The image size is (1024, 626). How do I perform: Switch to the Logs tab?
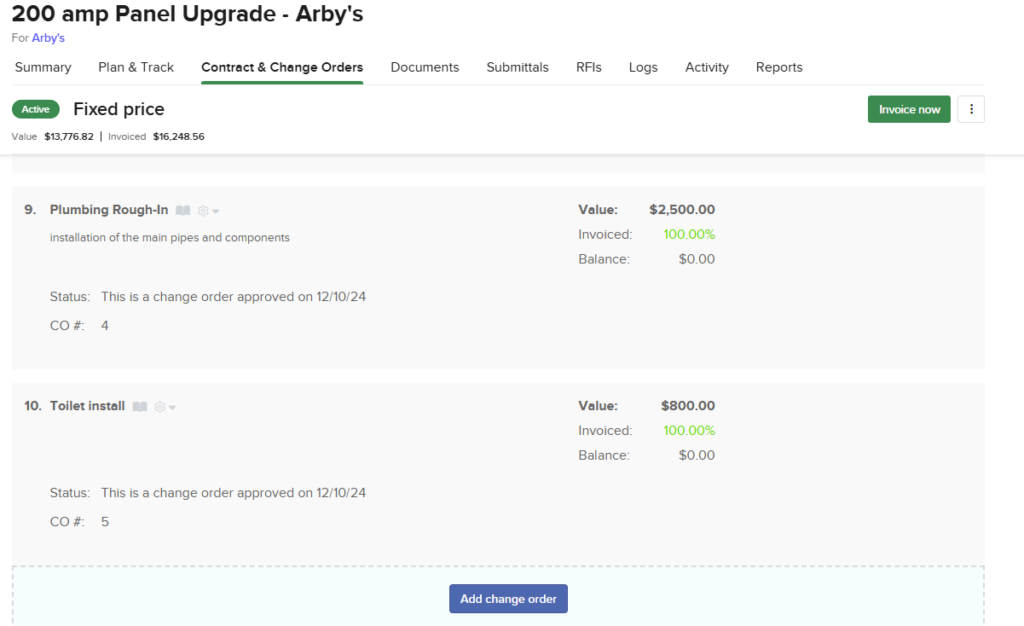click(x=643, y=67)
